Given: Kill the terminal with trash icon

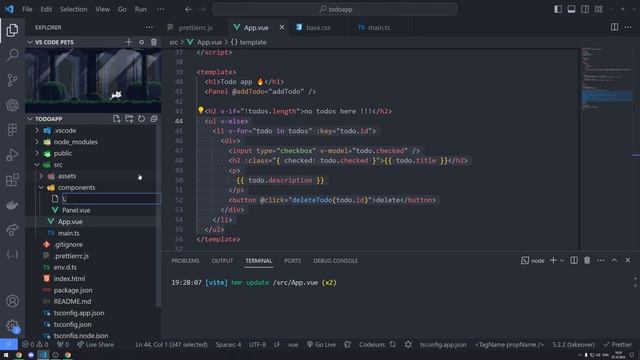Looking at the screenshot, I should (587, 260).
